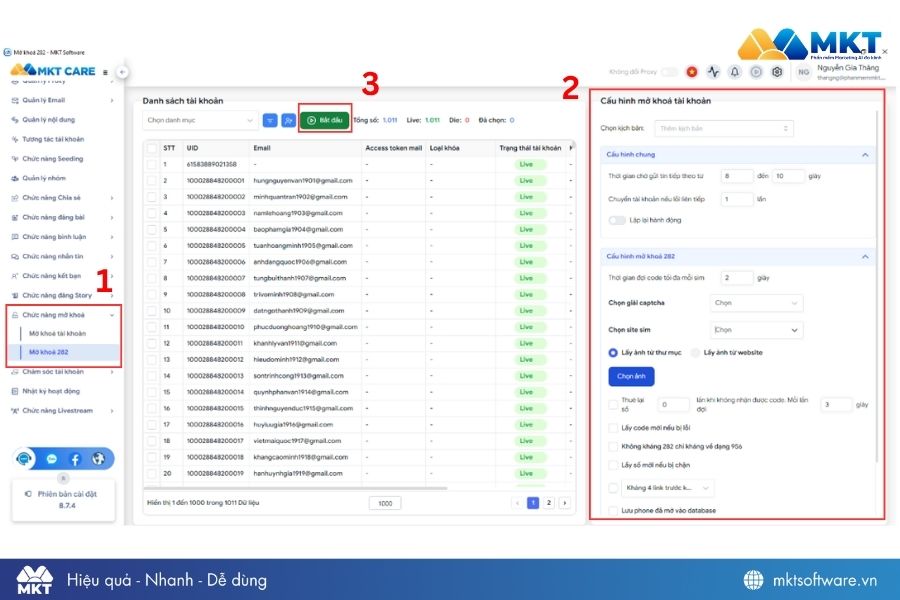Screen dimensions: 900x600
Task: Open the activity pulse icon in header
Action: (x=713, y=72)
